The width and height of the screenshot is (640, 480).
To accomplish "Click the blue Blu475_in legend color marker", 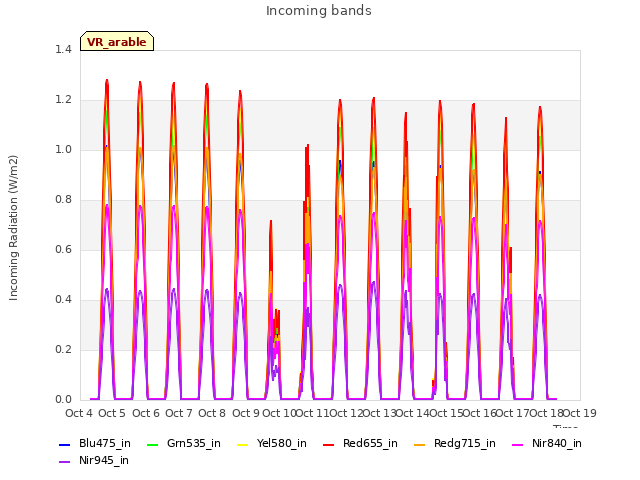I will point(64,444).
